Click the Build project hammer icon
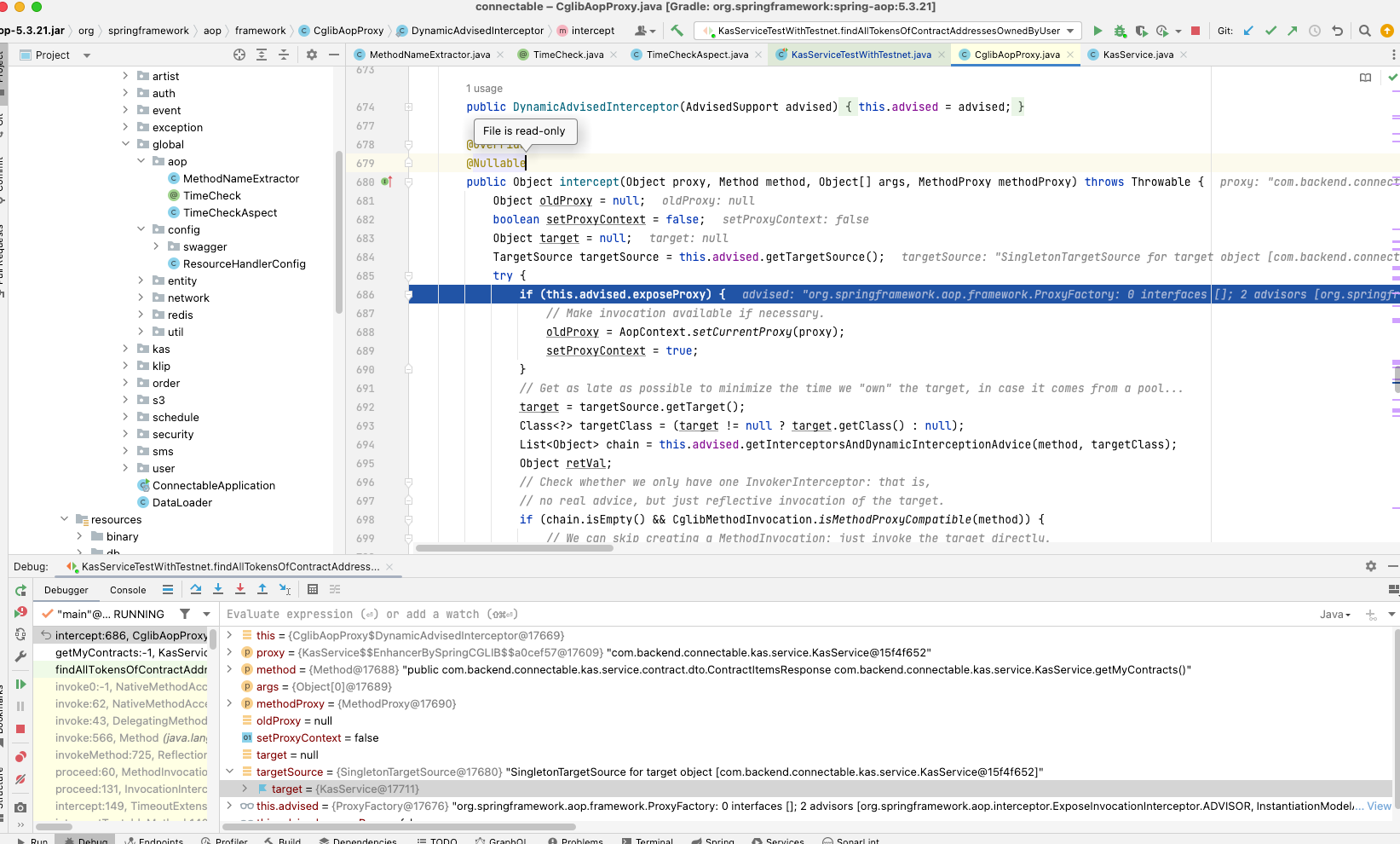This screenshot has width=1400, height=844. 677,31
